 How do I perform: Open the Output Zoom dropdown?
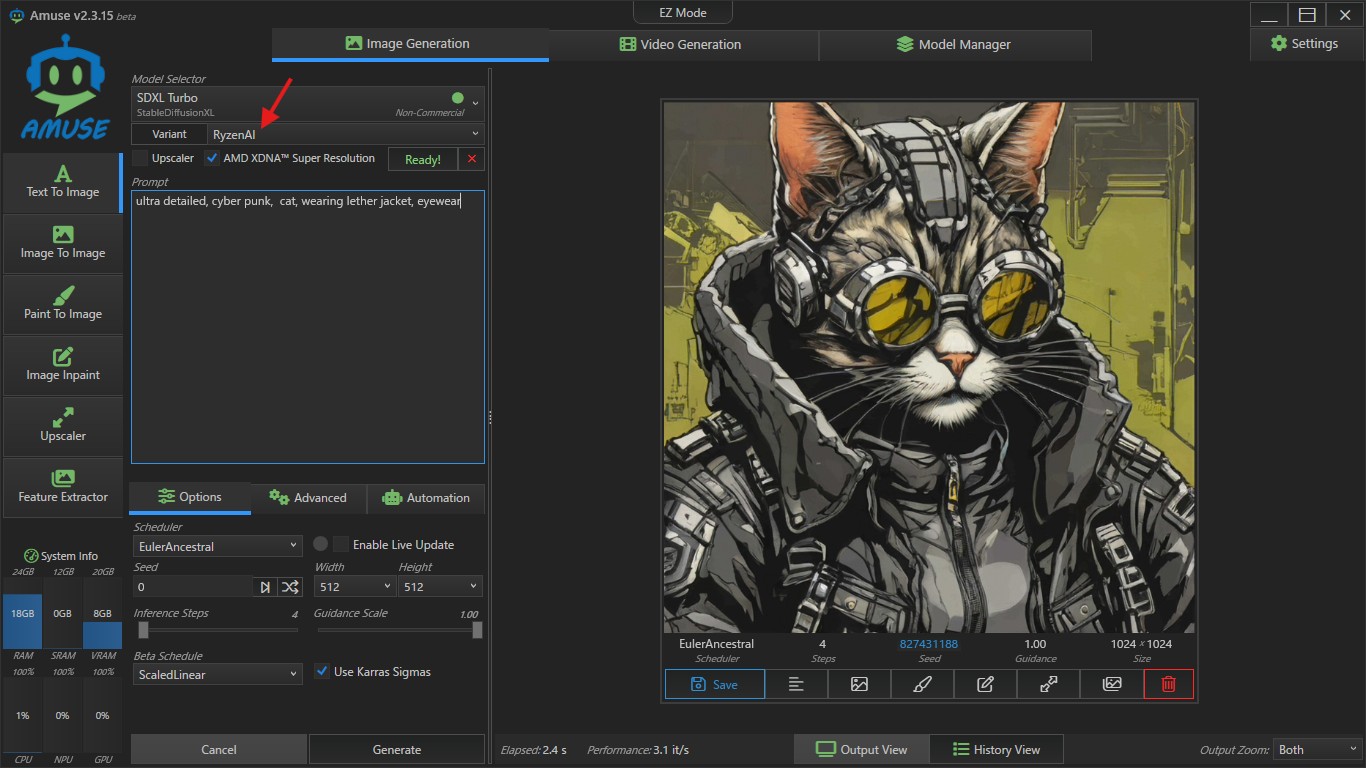1317,750
